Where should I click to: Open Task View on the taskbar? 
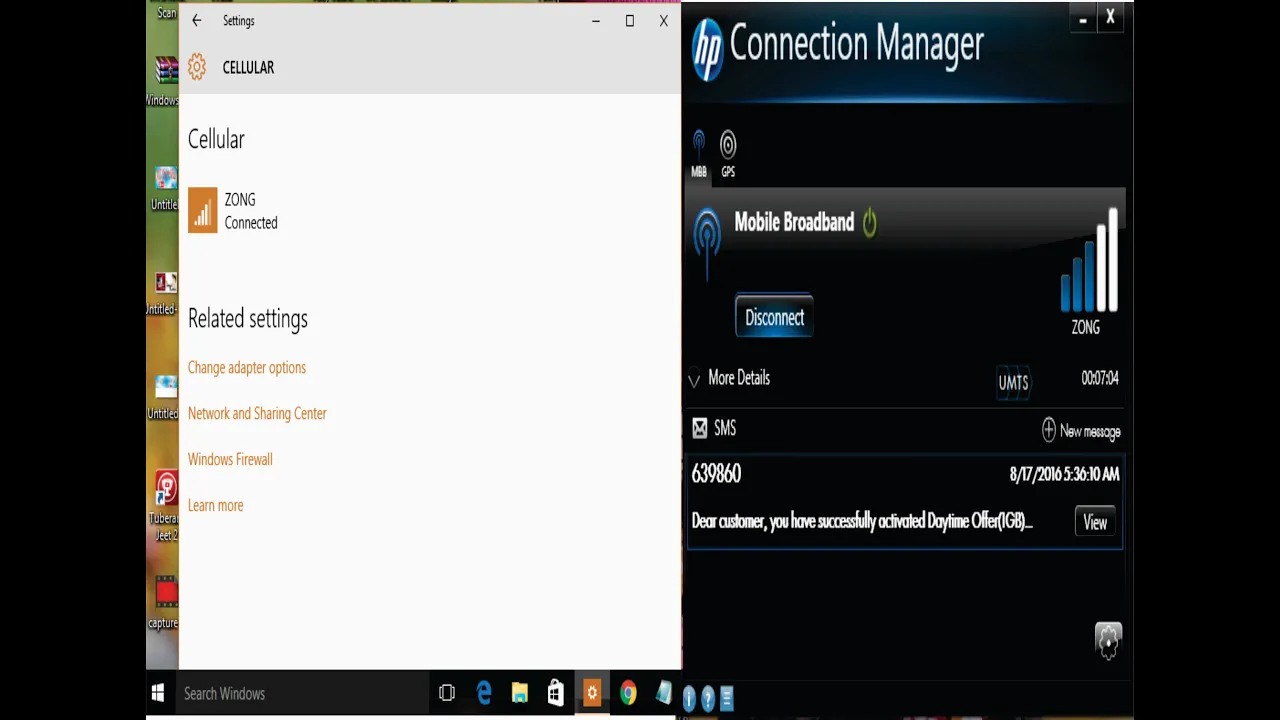pyautogui.click(x=447, y=693)
